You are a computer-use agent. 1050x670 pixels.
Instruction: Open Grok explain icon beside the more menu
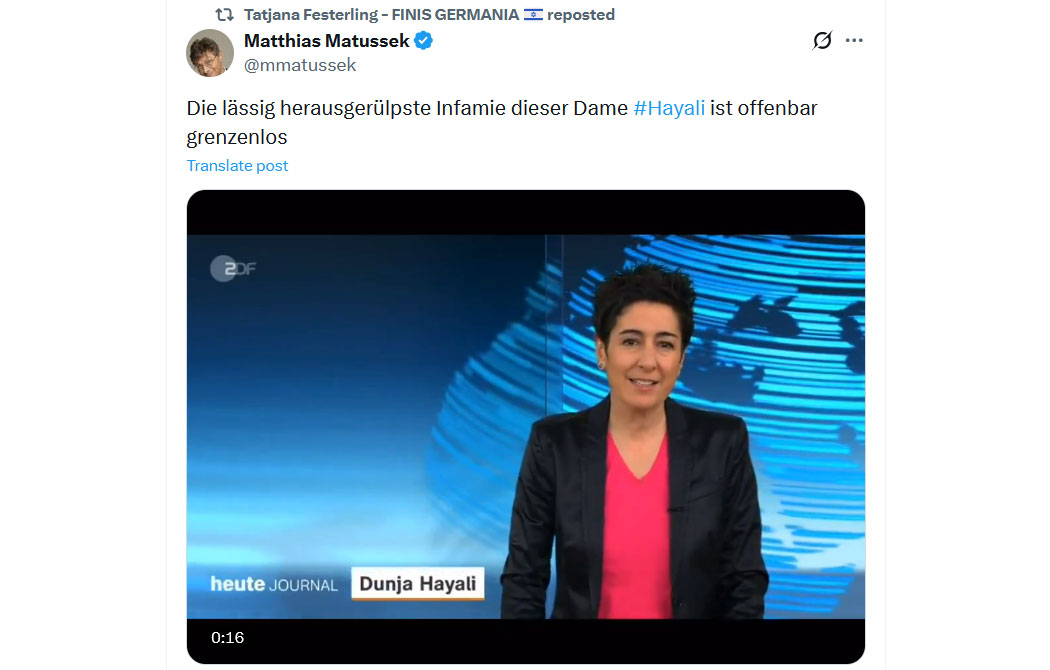(x=822, y=40)
